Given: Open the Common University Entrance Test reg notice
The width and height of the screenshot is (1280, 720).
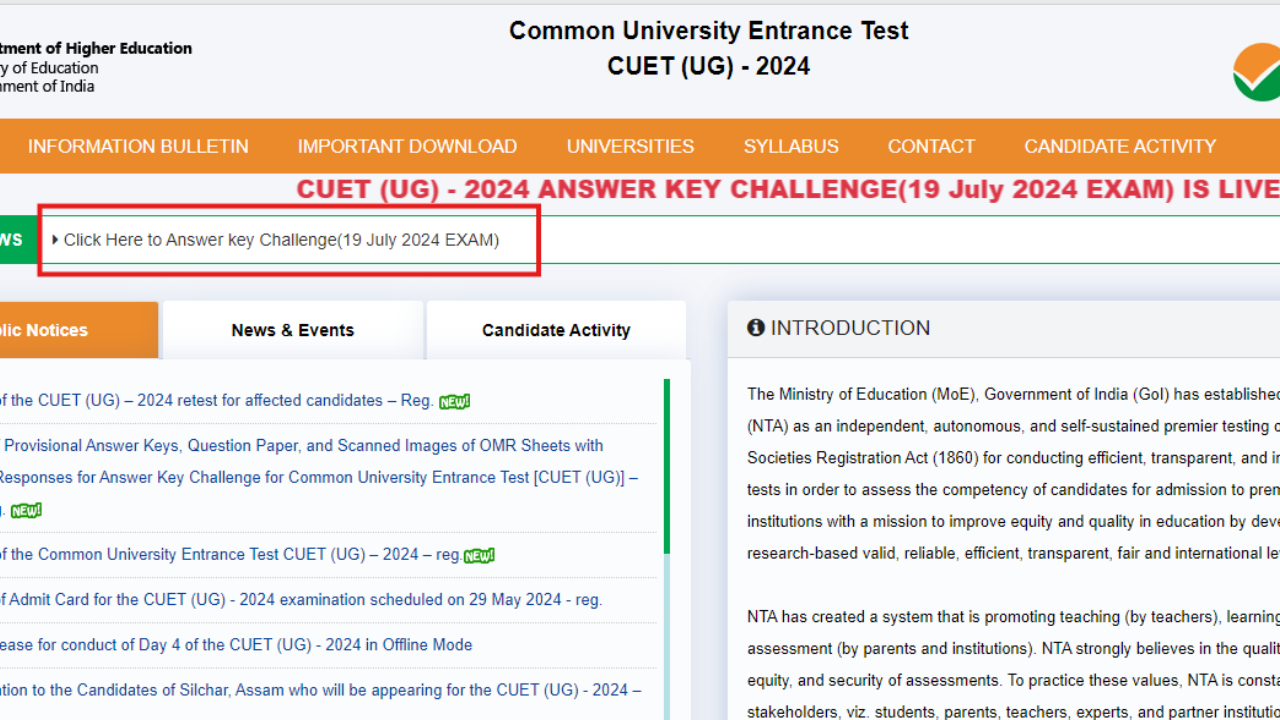Looking at the screenshot, I should pos(230,554).
